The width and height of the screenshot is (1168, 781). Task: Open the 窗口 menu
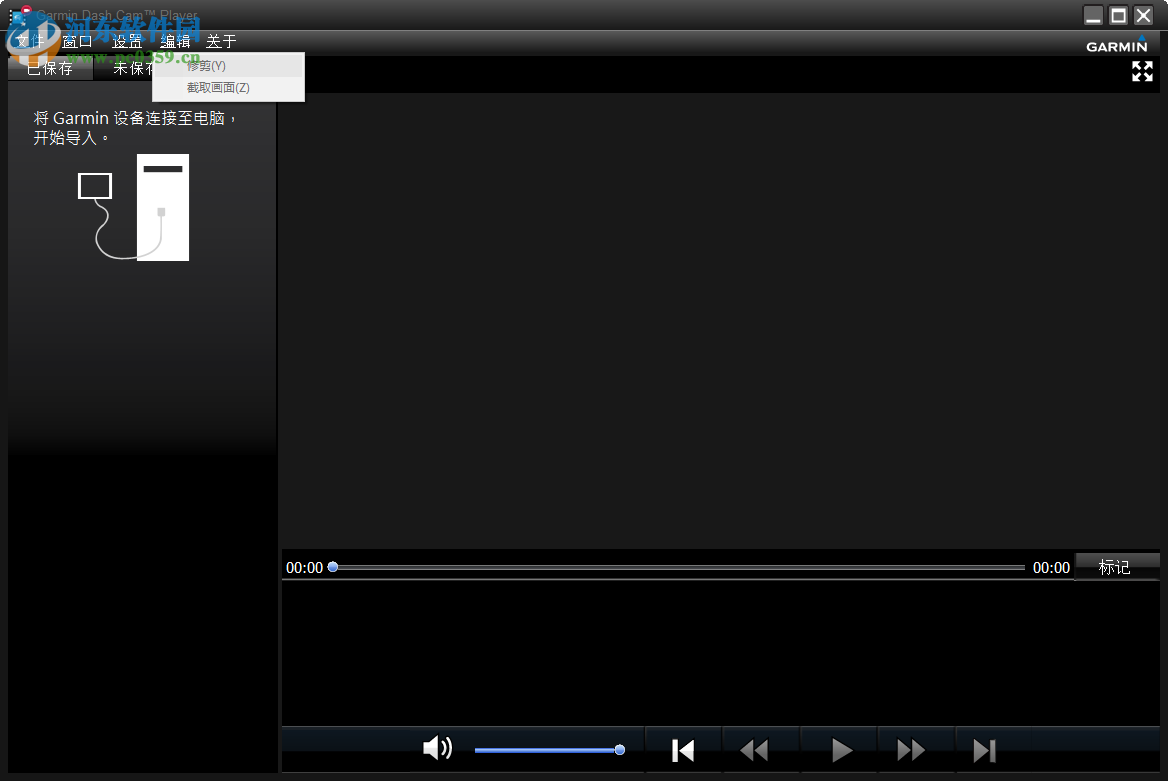77,42
